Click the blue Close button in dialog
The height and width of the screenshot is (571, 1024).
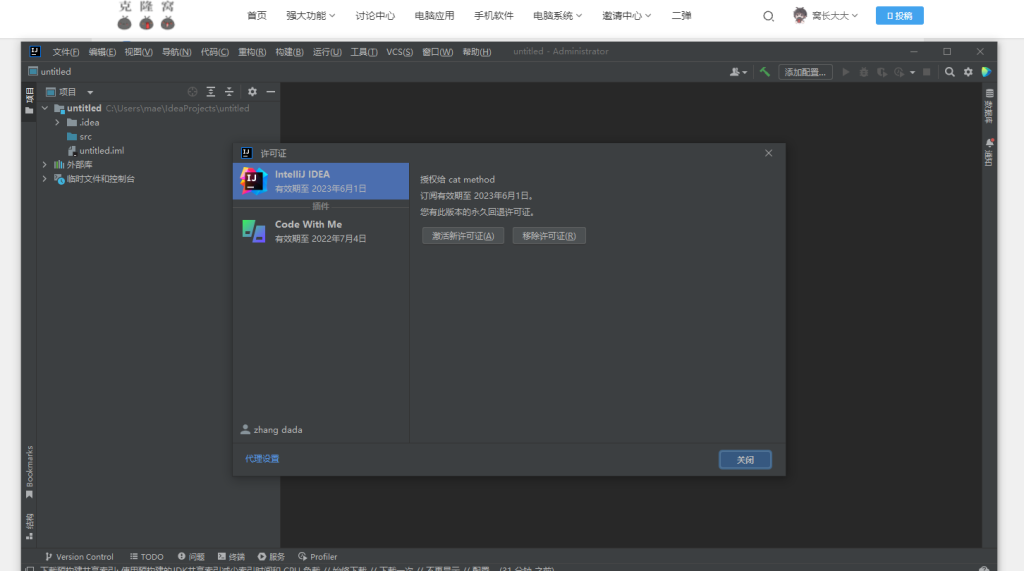[x=744, y=460]
